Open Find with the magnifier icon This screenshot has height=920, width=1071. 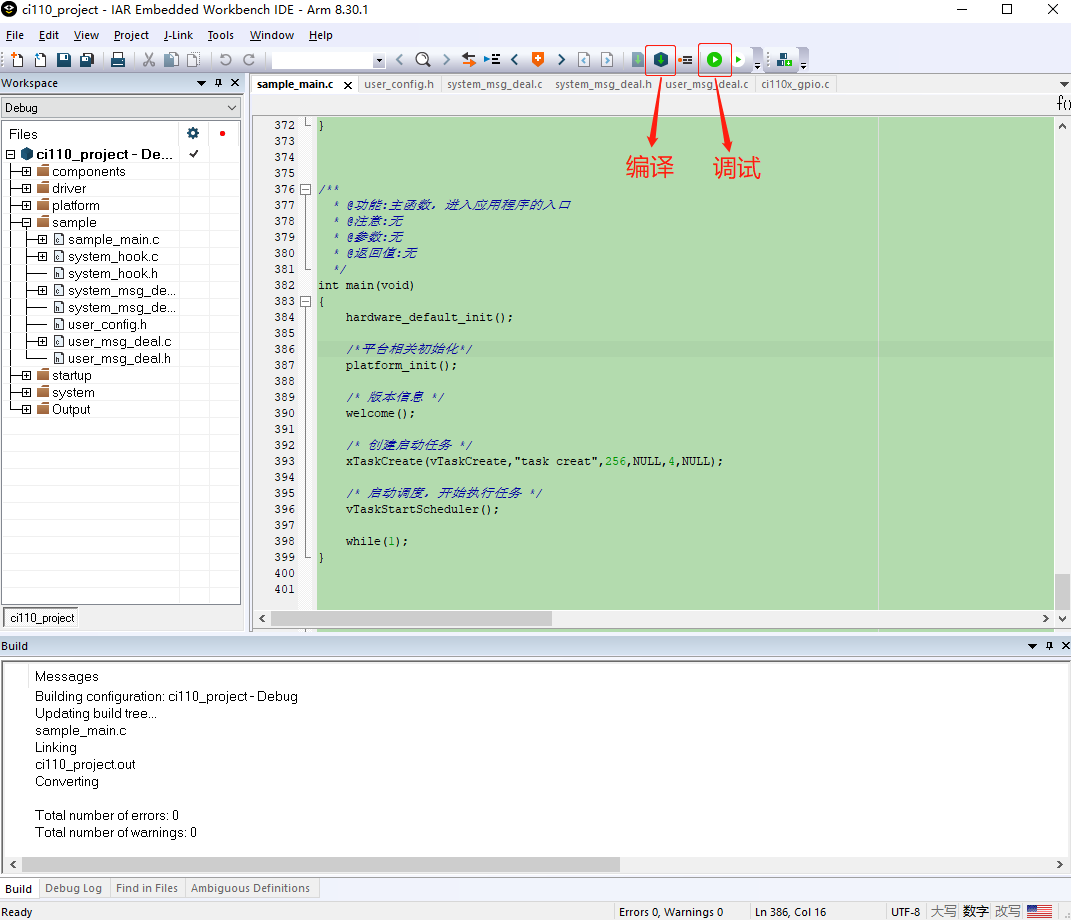coord(423,60)
